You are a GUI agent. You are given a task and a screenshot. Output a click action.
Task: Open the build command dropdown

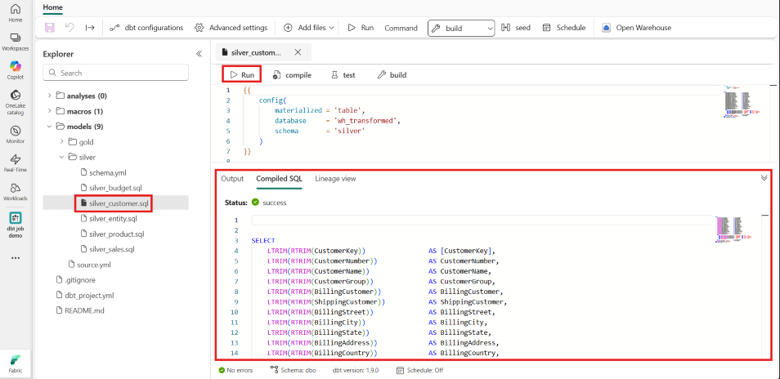(461, 28)
